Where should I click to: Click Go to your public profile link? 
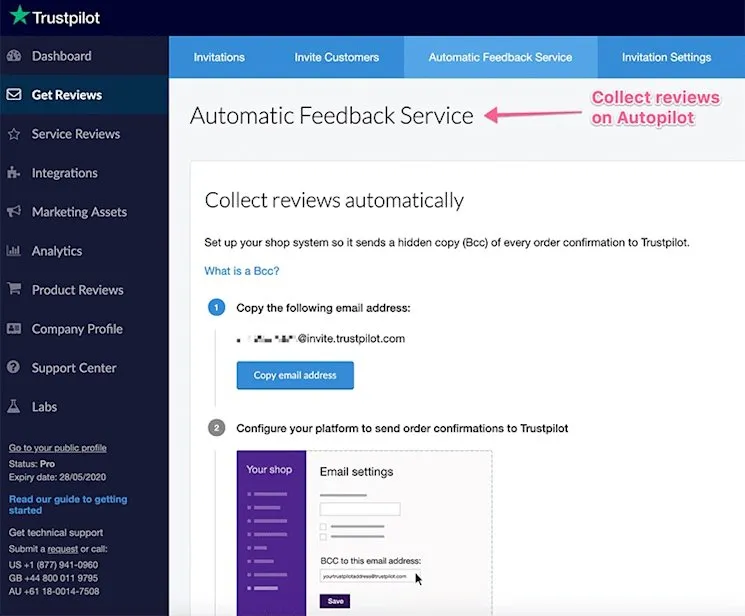point(57,448)
